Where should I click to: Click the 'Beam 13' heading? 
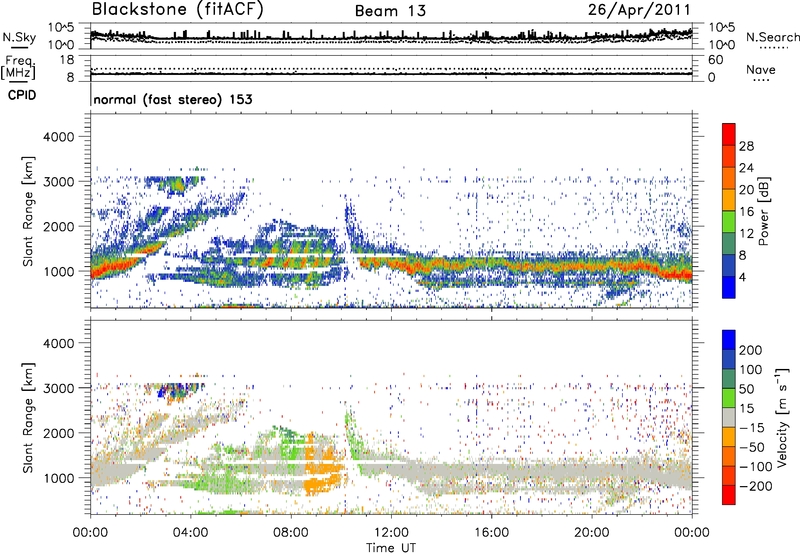(390, 11)
